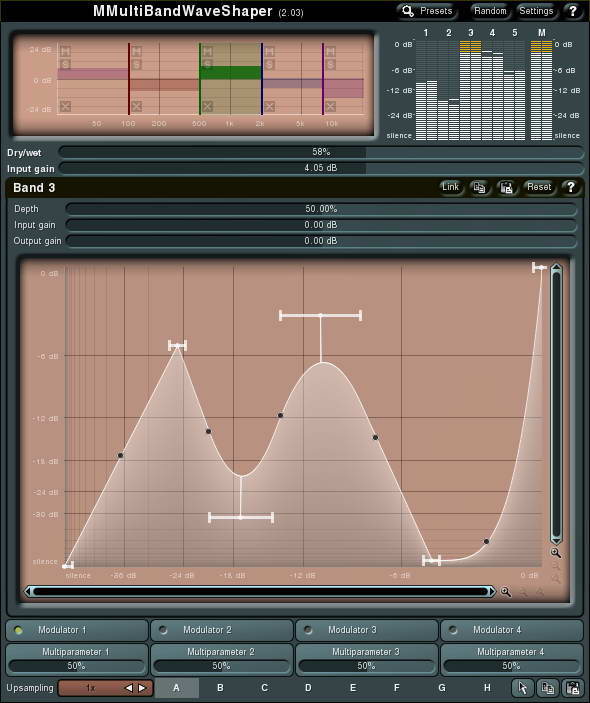Image resolution: width=590 pixels, height=703 pixels.
Task: Open Modulator 4 panel
Action: 512,630
